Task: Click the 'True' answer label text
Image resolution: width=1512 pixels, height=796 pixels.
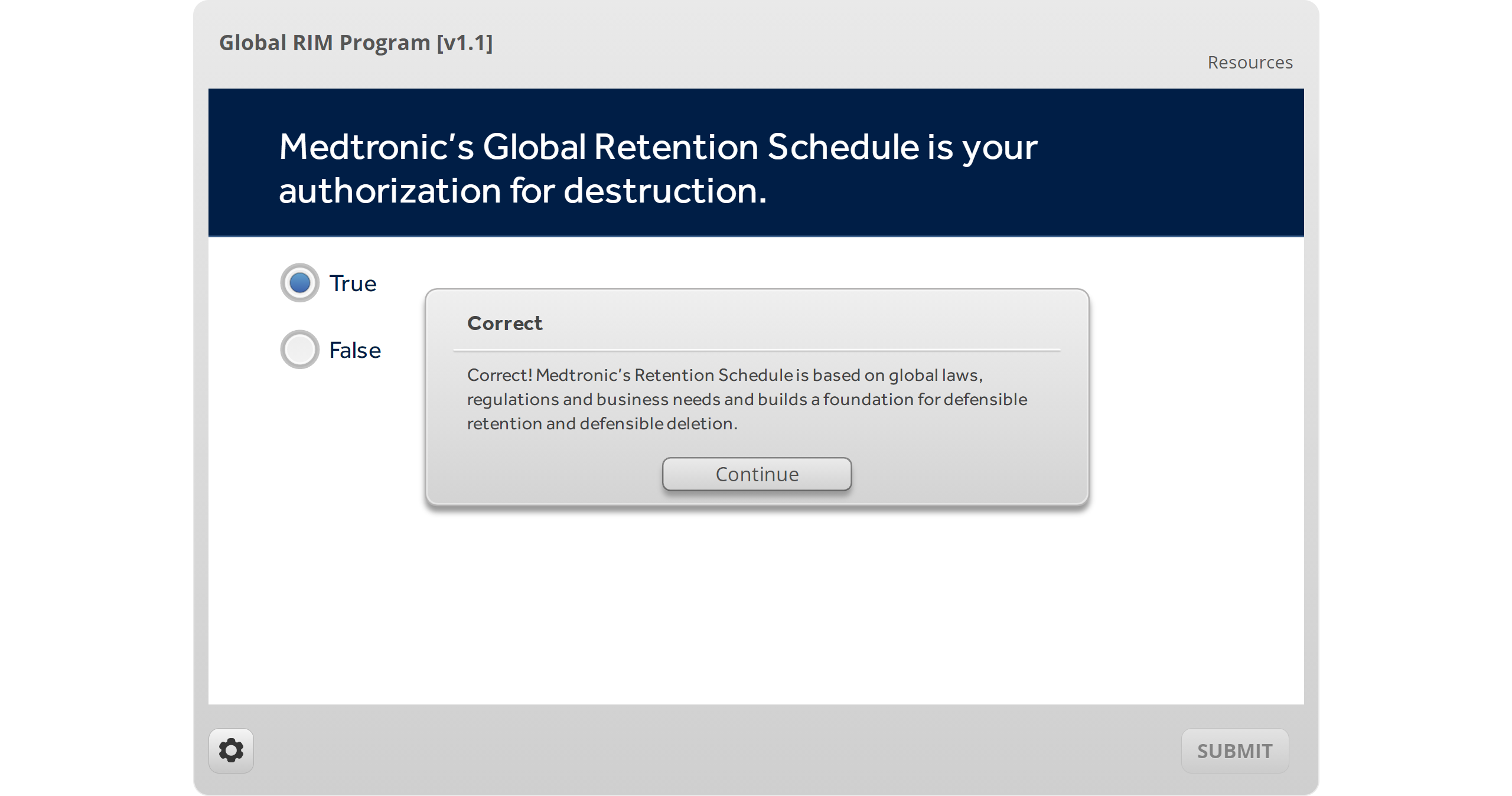Action: pyautogui.click(x=353, y=284)
